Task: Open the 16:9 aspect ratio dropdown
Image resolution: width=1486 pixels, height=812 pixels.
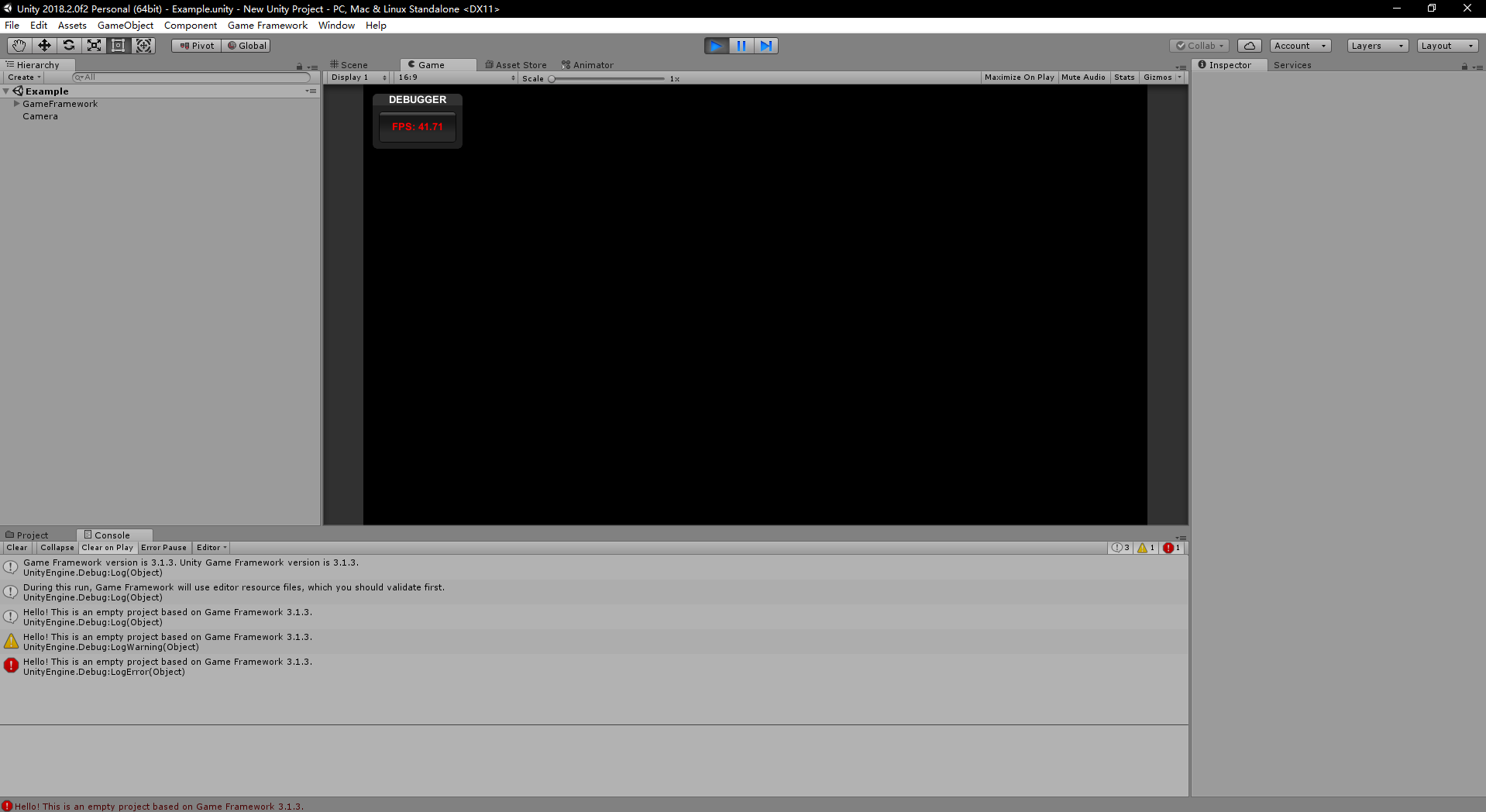Action: [x=456, y=77]
